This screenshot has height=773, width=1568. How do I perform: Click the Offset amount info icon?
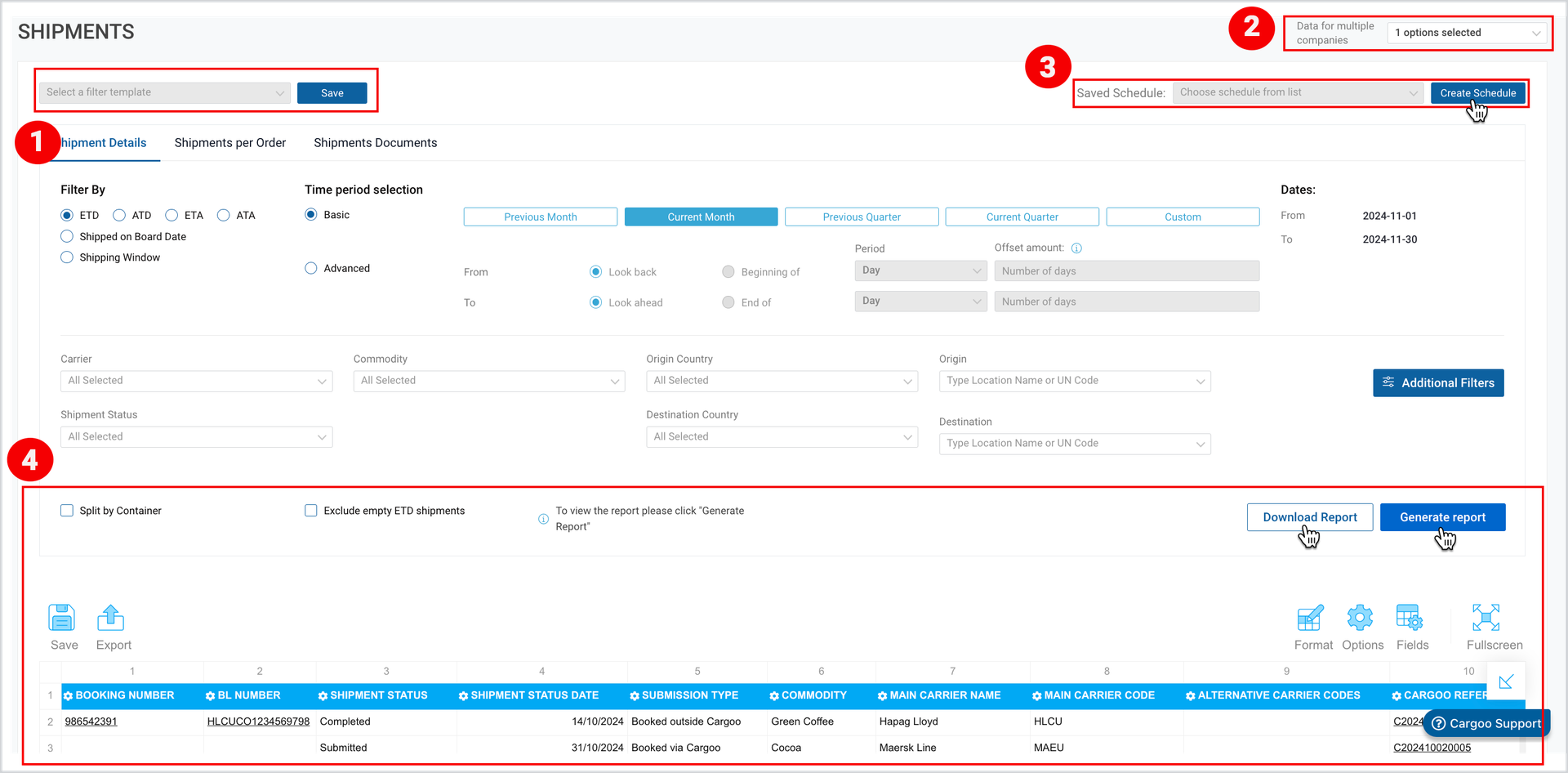click(1076, 248)
